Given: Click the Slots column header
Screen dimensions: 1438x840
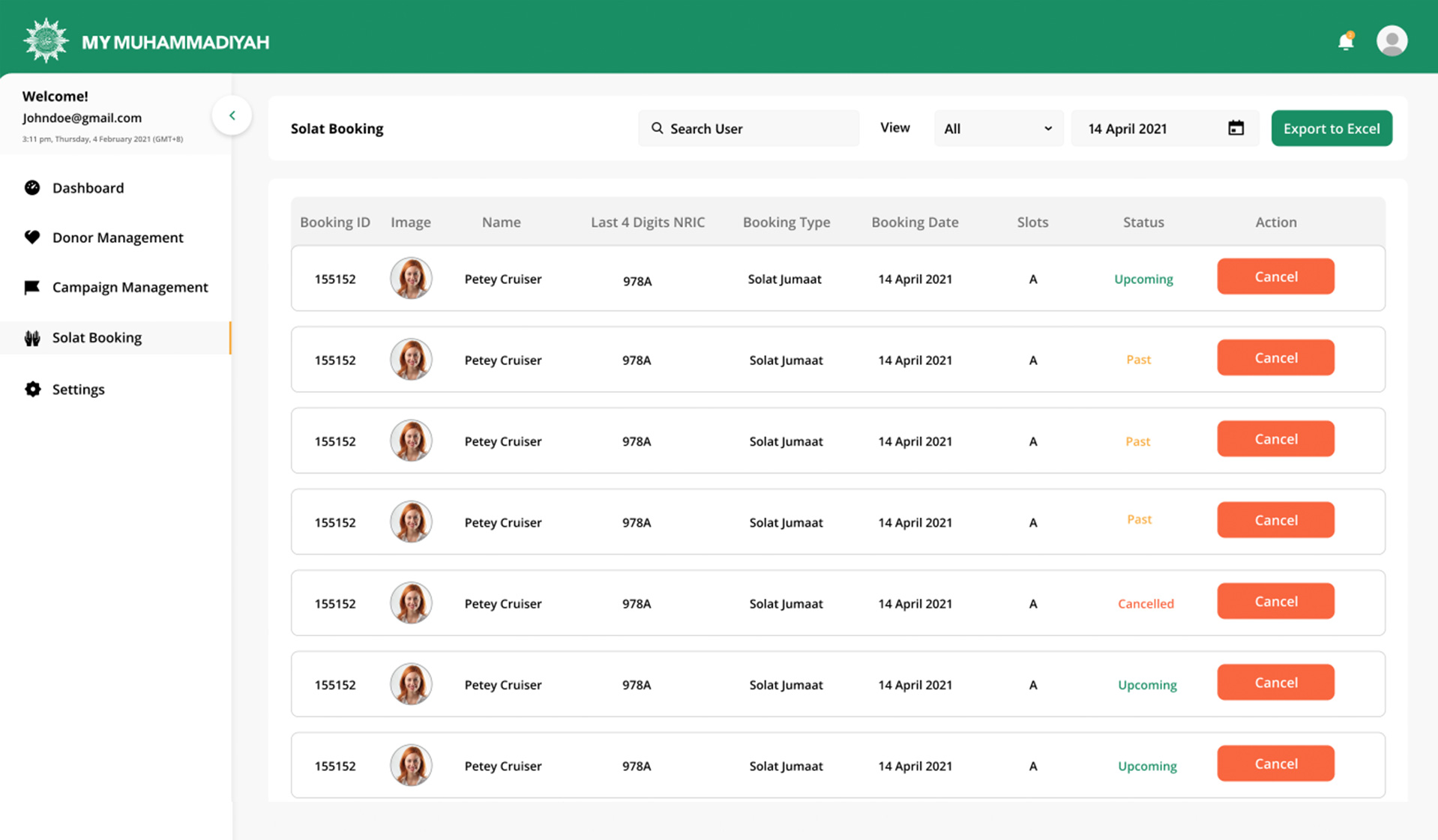Looking at the screenshot, I should coord(1032,222).
